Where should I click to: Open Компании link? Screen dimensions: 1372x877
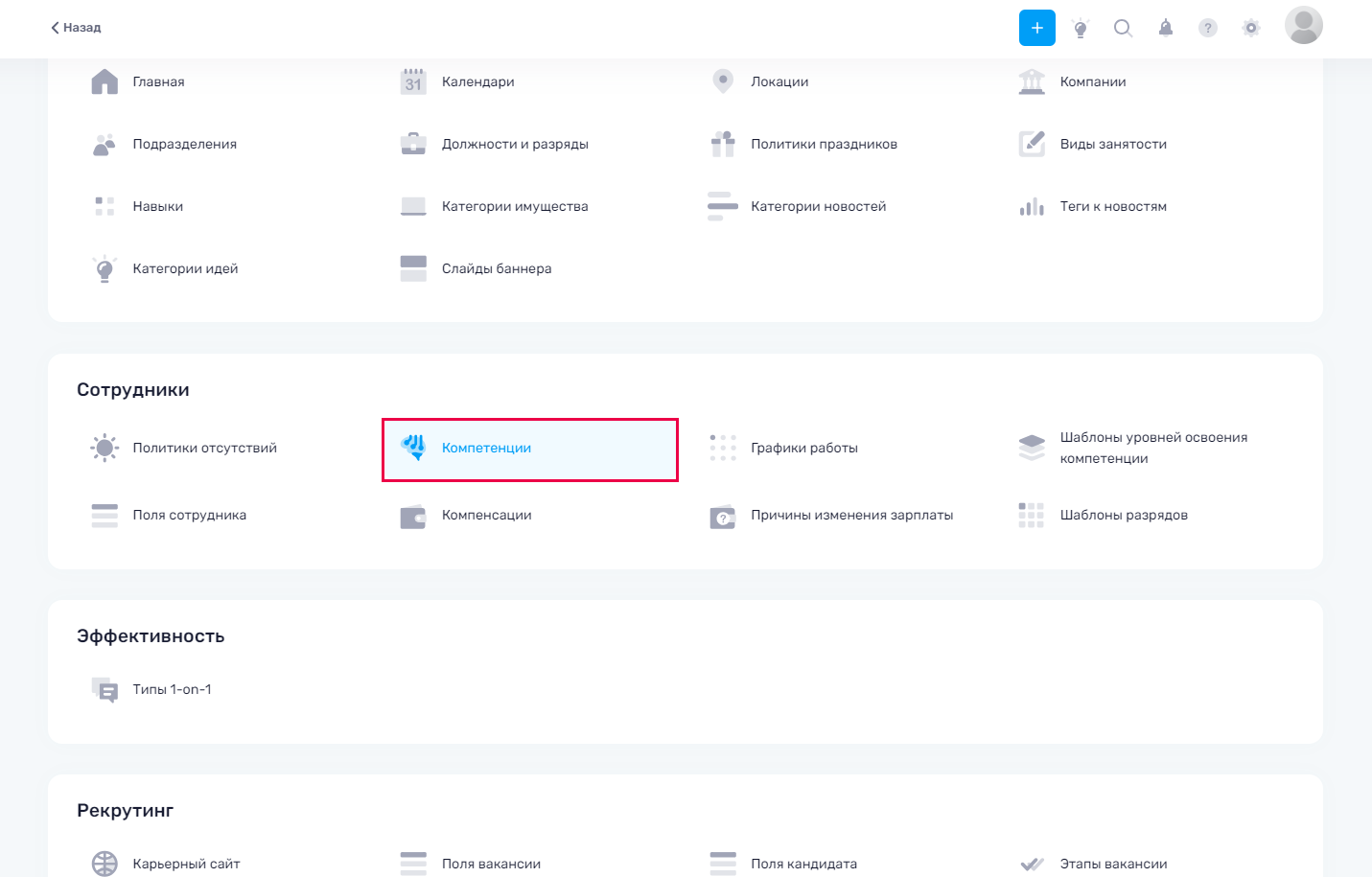point(1093,81)
